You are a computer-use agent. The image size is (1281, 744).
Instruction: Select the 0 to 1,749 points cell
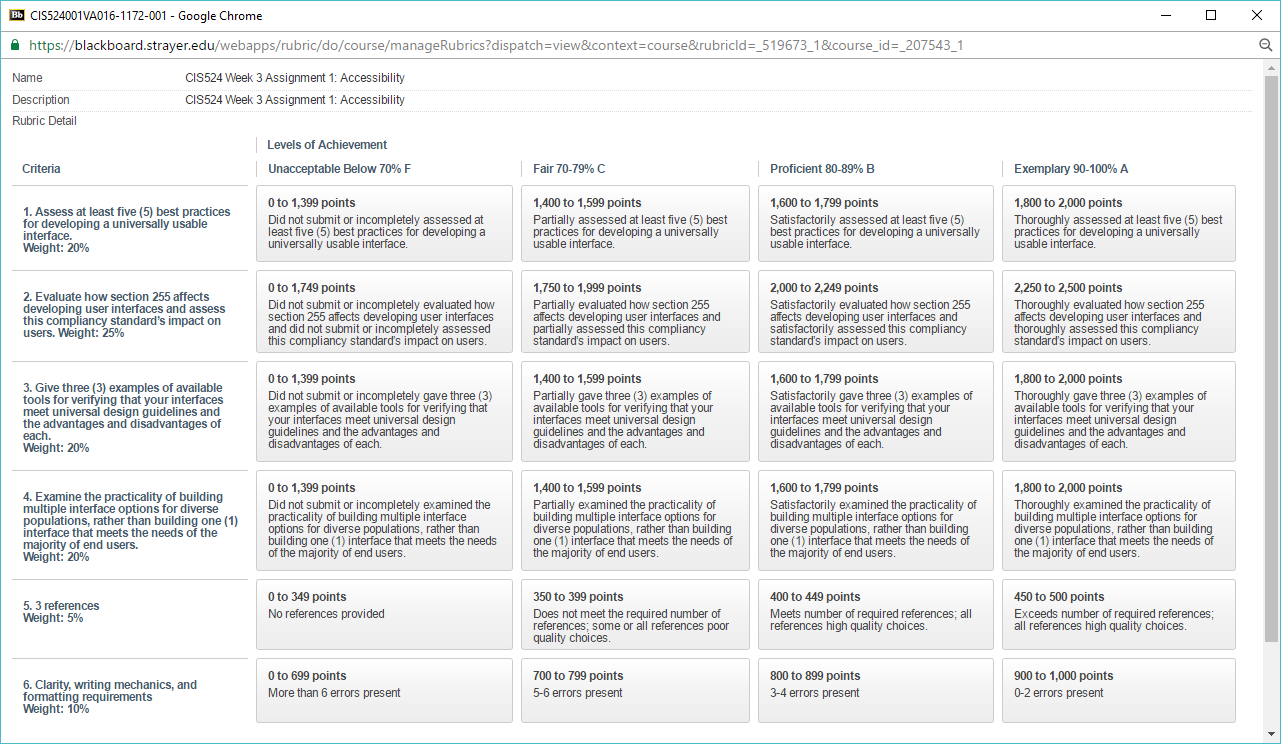coord(384,312)
